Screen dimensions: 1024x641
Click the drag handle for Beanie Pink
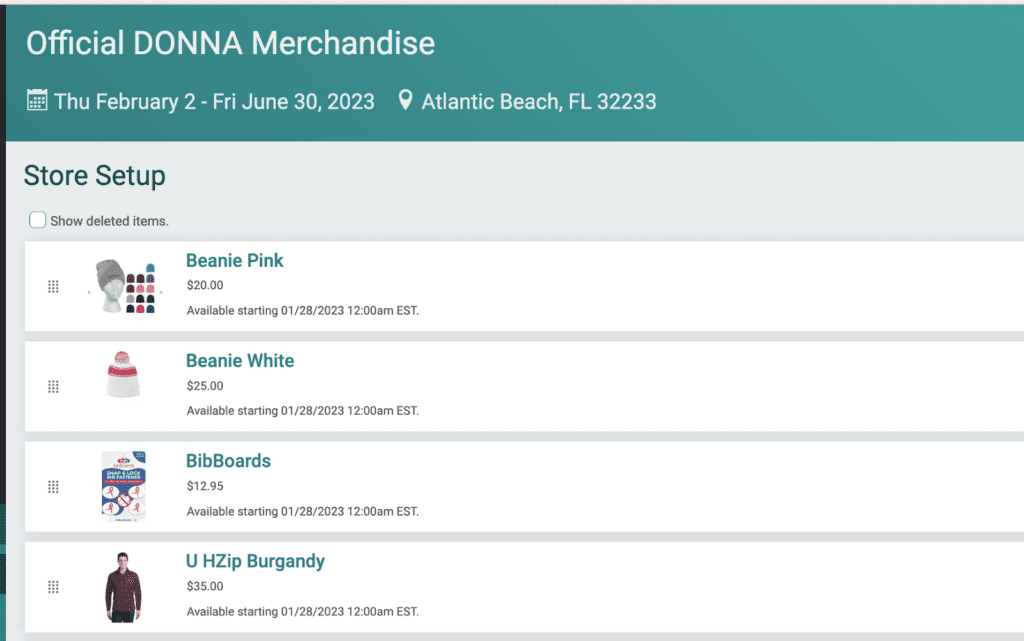pos(54,287)
